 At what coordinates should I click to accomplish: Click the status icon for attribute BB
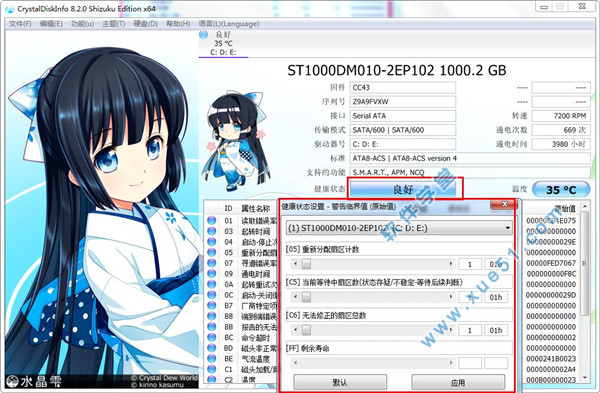(x=212, y=327)
